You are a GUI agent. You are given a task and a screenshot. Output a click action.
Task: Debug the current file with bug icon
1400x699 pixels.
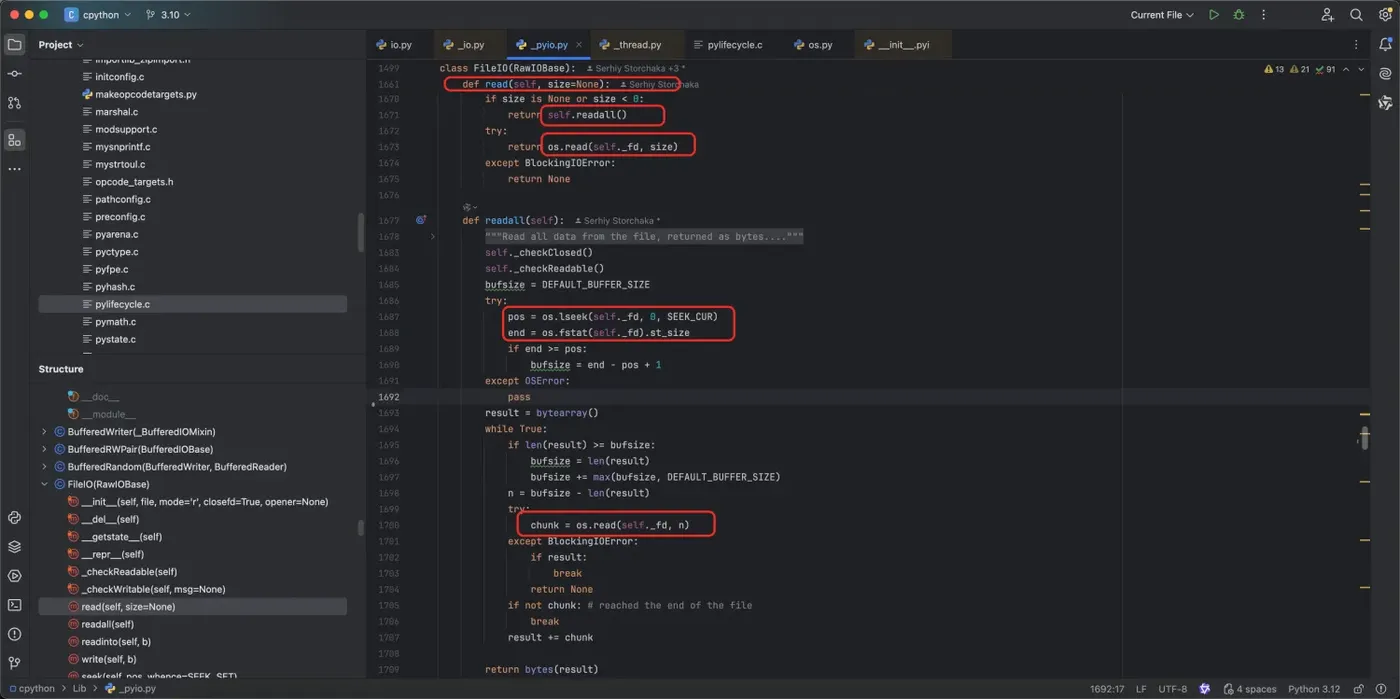point(1239,15)
